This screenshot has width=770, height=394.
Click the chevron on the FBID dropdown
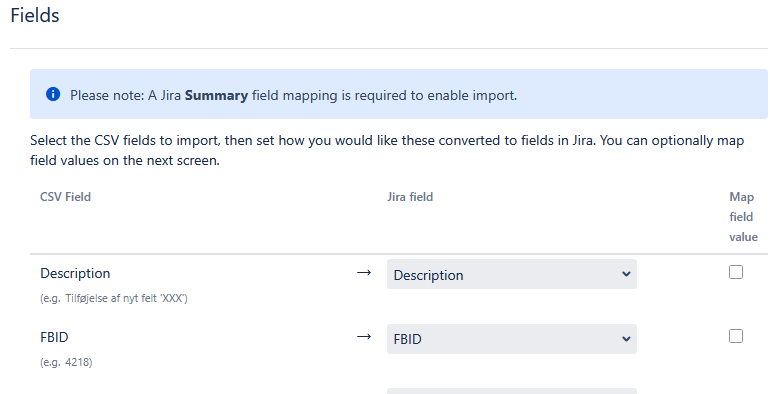click(x=626, y=338)
